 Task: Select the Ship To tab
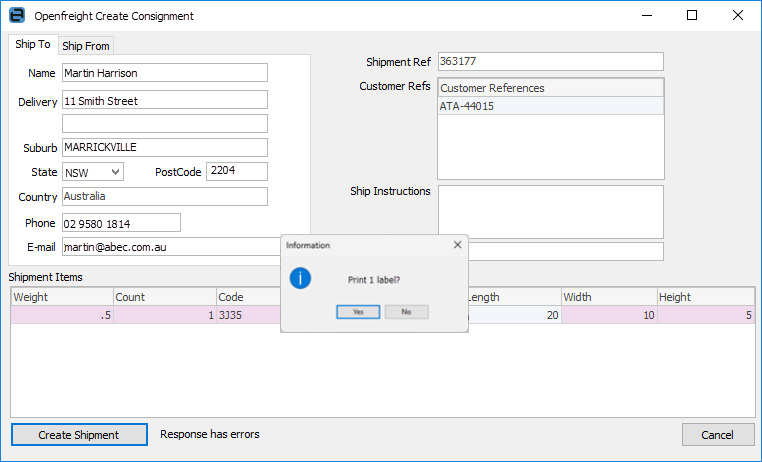33,45
